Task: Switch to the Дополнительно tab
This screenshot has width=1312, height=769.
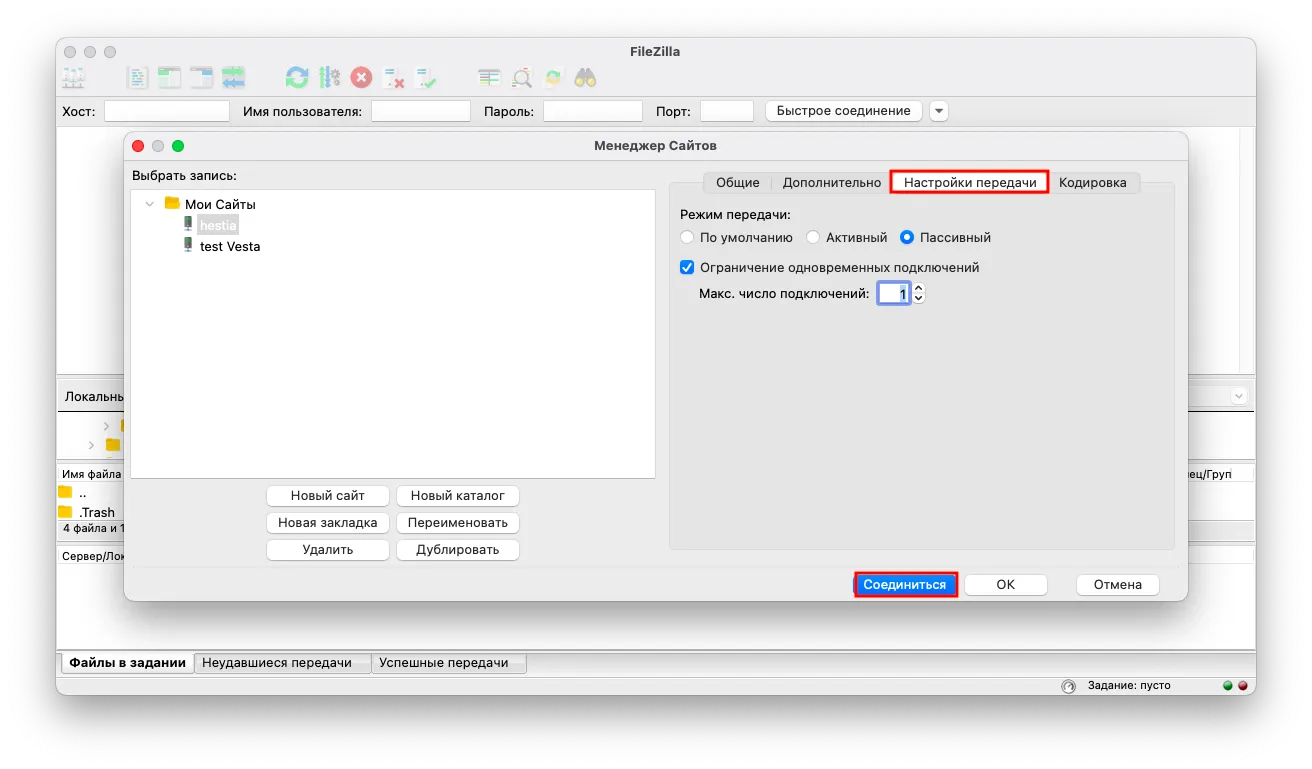Action: [x=832, y=183]
